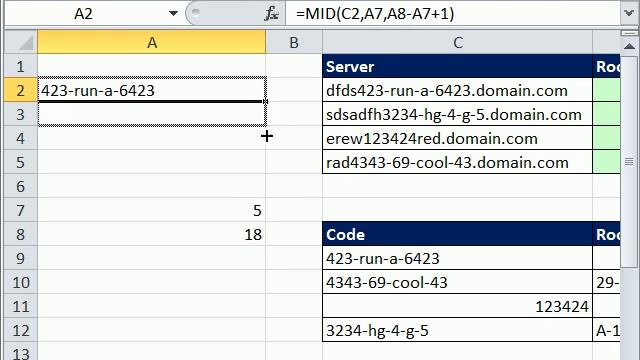
Task: Select row 11 header
Action: click(20, 307)
